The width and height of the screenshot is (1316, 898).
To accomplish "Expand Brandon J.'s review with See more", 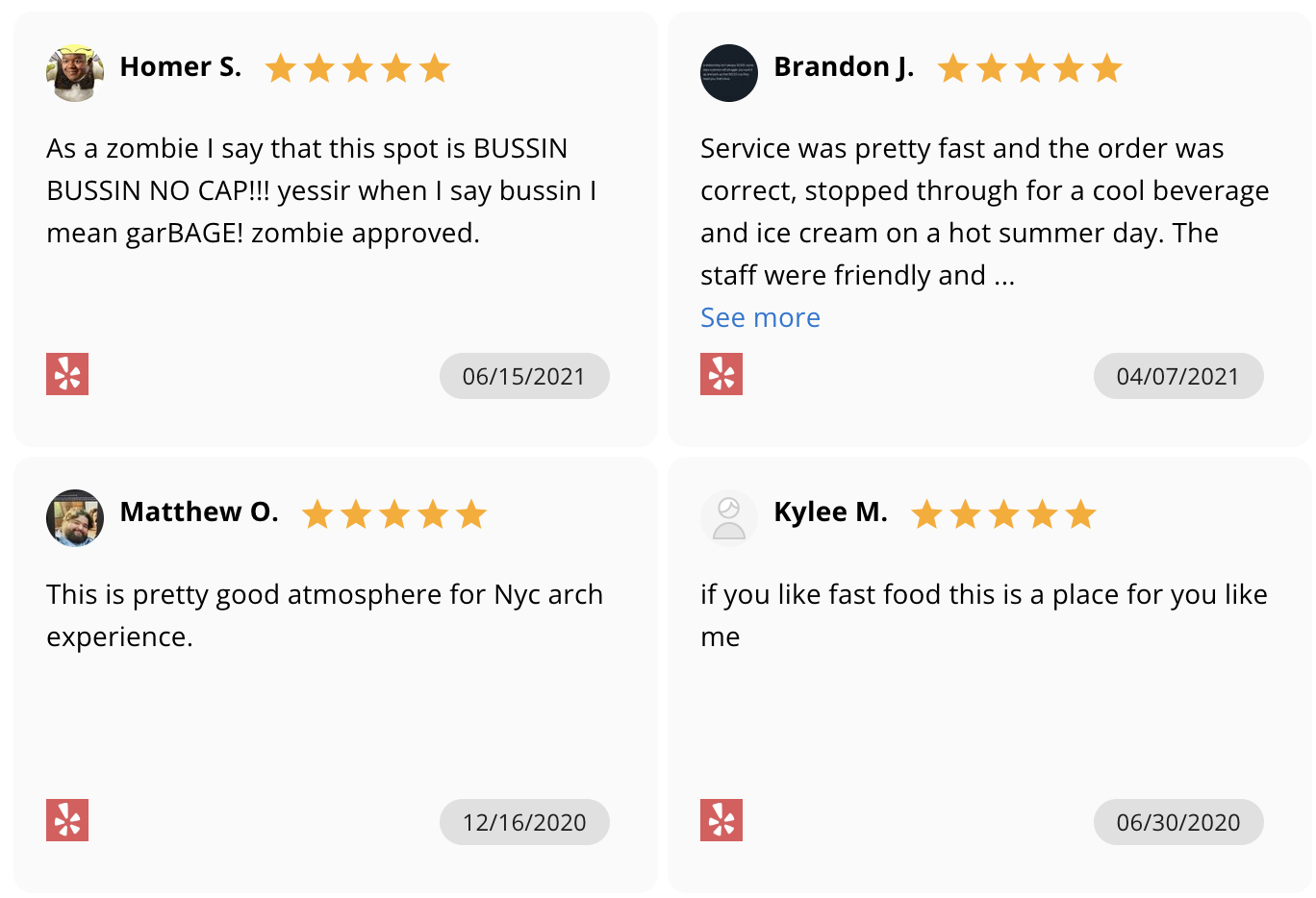I will 760,317.
